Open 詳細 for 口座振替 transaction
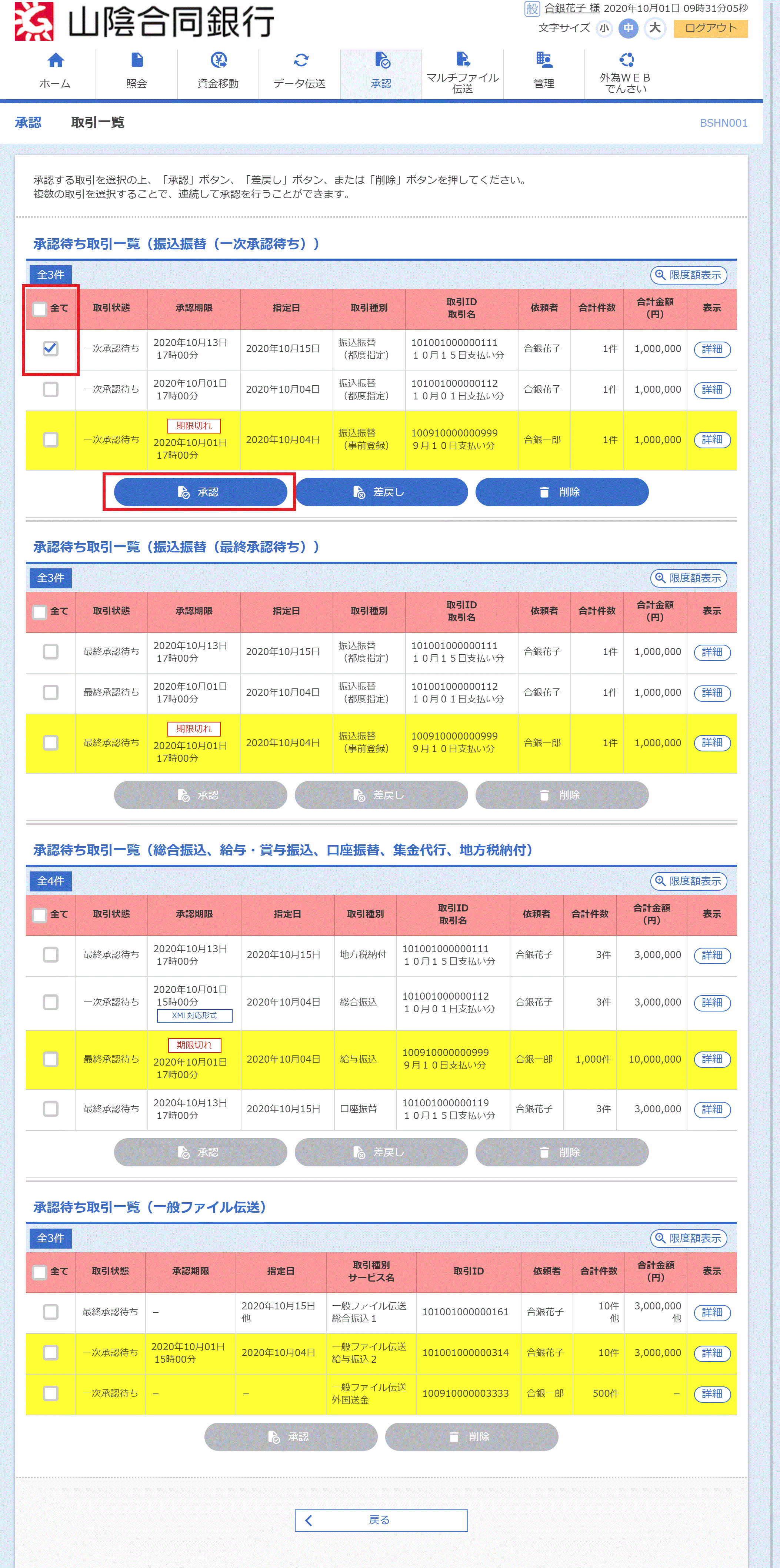 [712, 1110]
